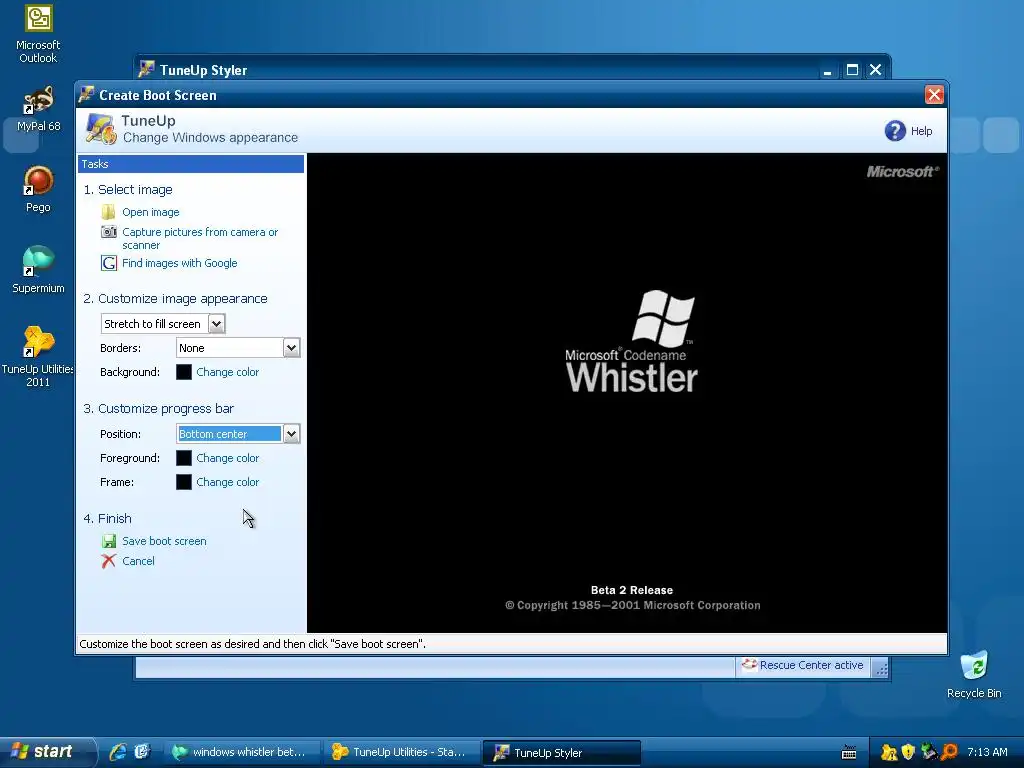Screen dimensions: 1024x768
Task: Switch to TuneUp Styler taskbar item
Action: 561,752
